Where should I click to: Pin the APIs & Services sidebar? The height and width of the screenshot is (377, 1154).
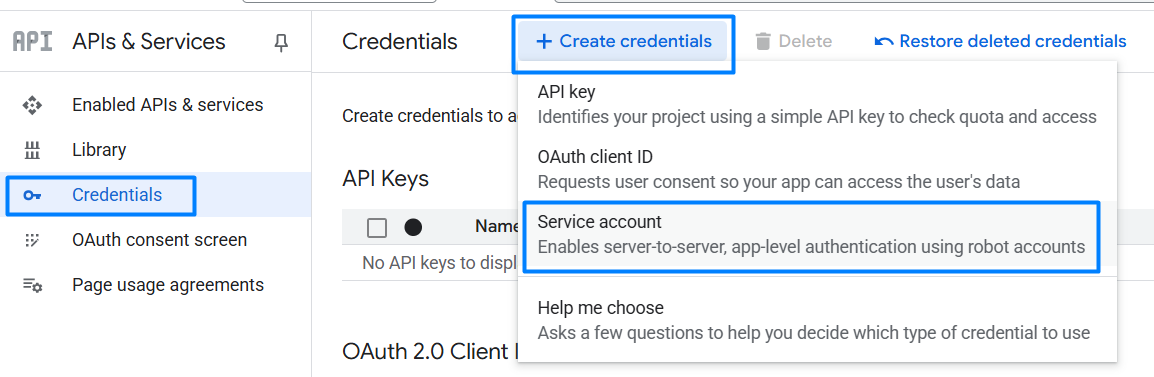click(x=280, y=43)
